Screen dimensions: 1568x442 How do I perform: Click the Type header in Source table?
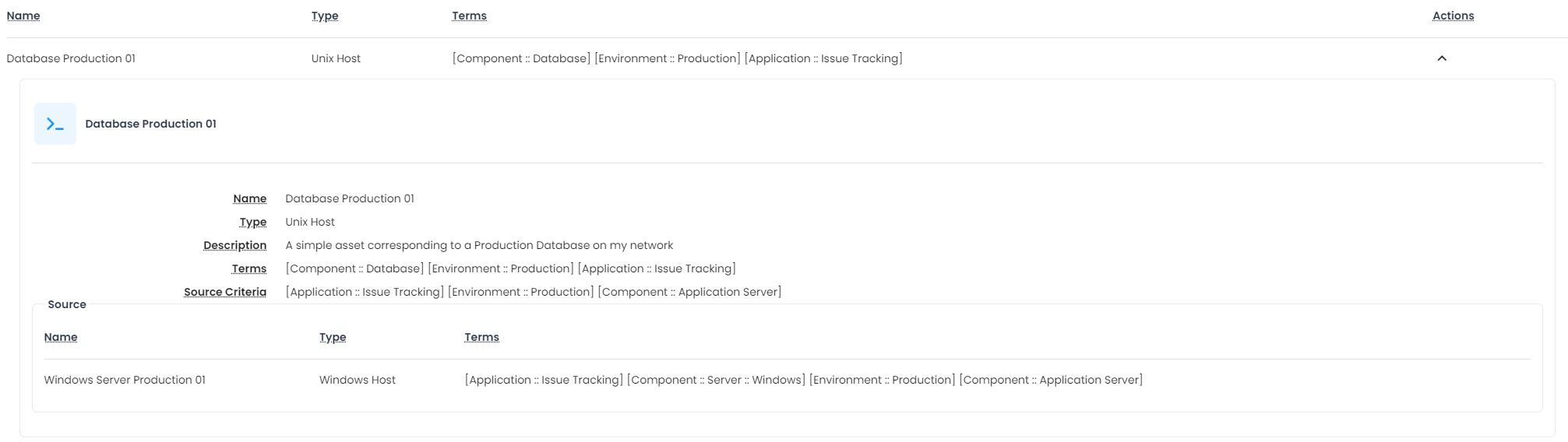tap(333, 337)
